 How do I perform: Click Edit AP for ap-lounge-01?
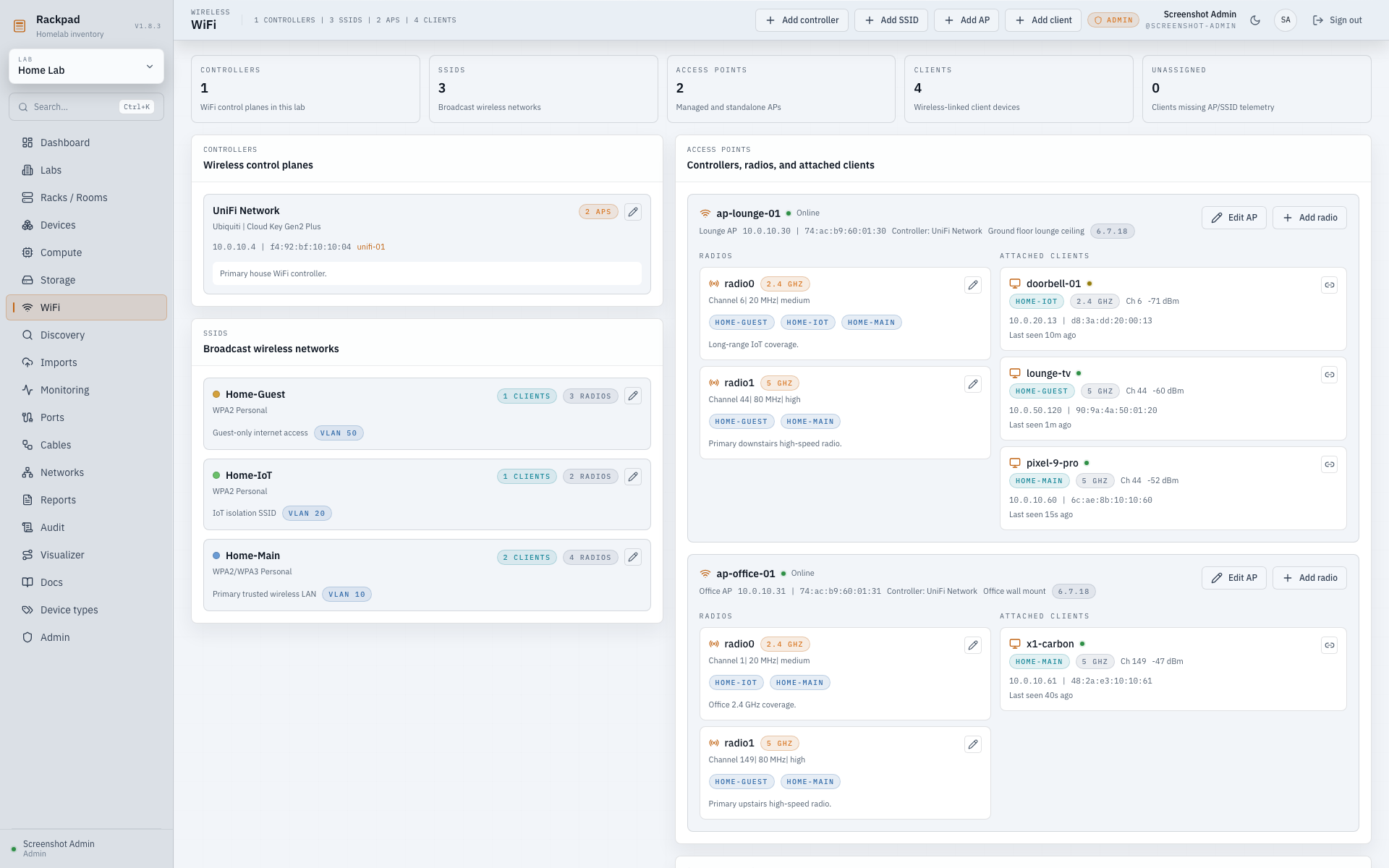(1234, 218)
